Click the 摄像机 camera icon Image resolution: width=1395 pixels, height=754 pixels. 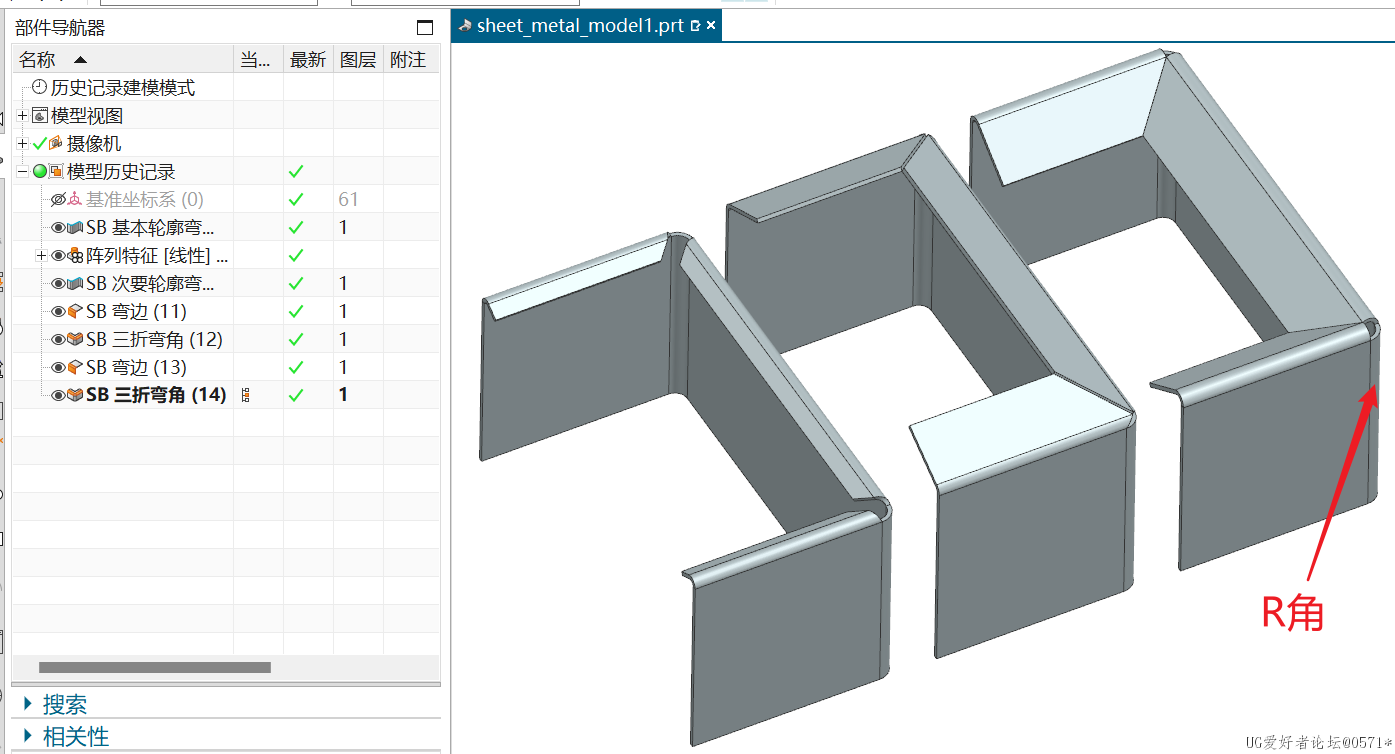coord(56,144)
